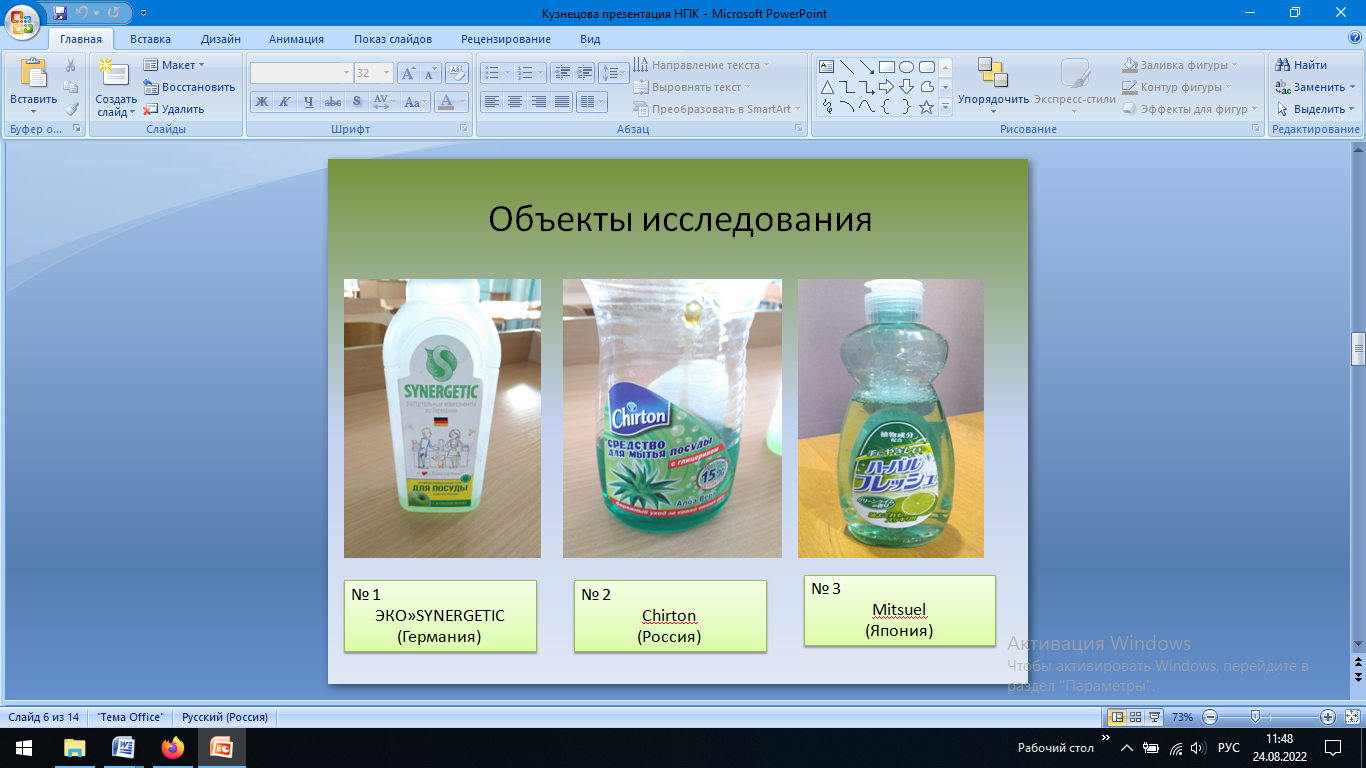Click the Copy icon in clipboard group

click(x=71, y=87)
